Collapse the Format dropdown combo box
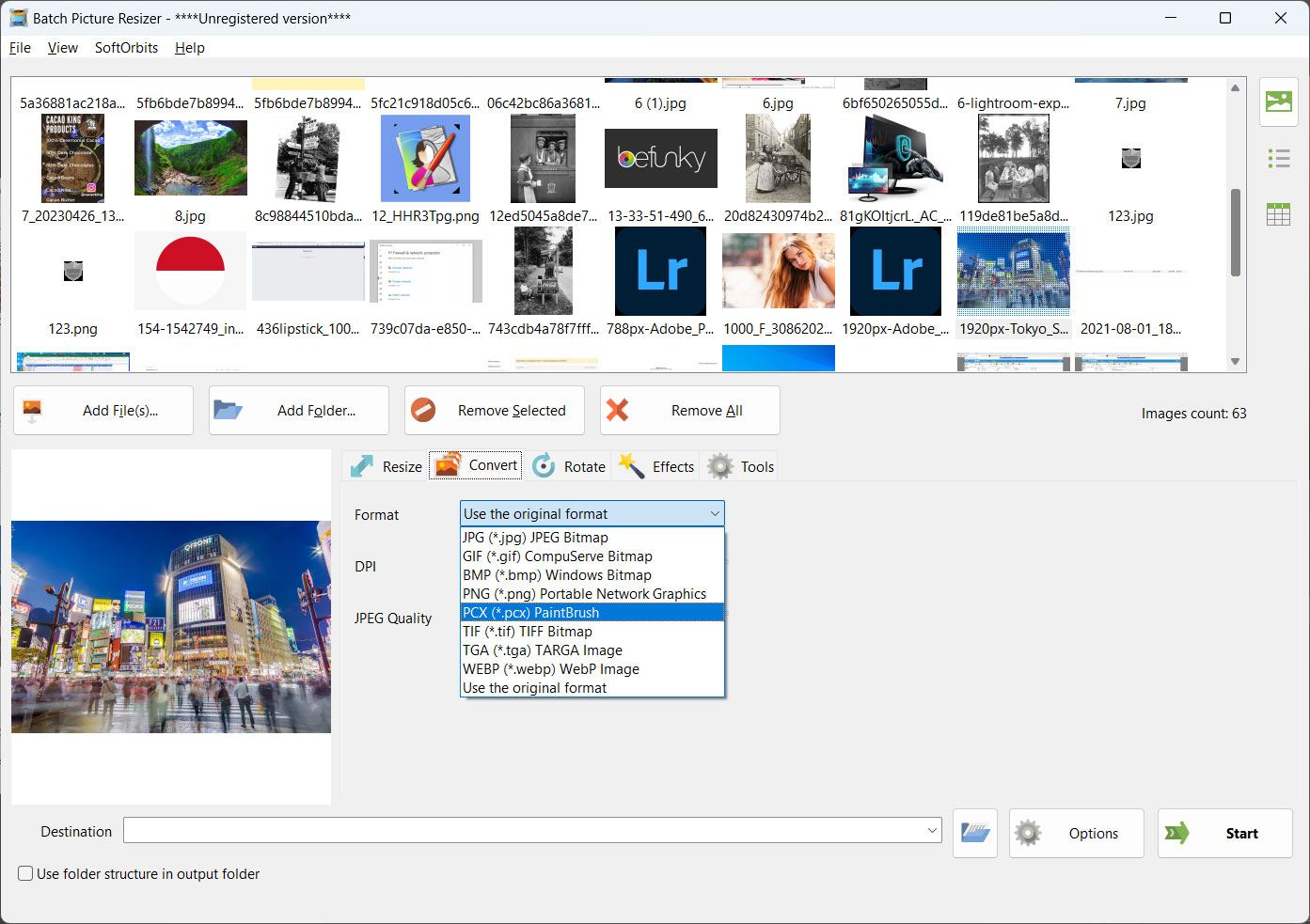Screen dimensions: 1310x924 pos(592,514)
